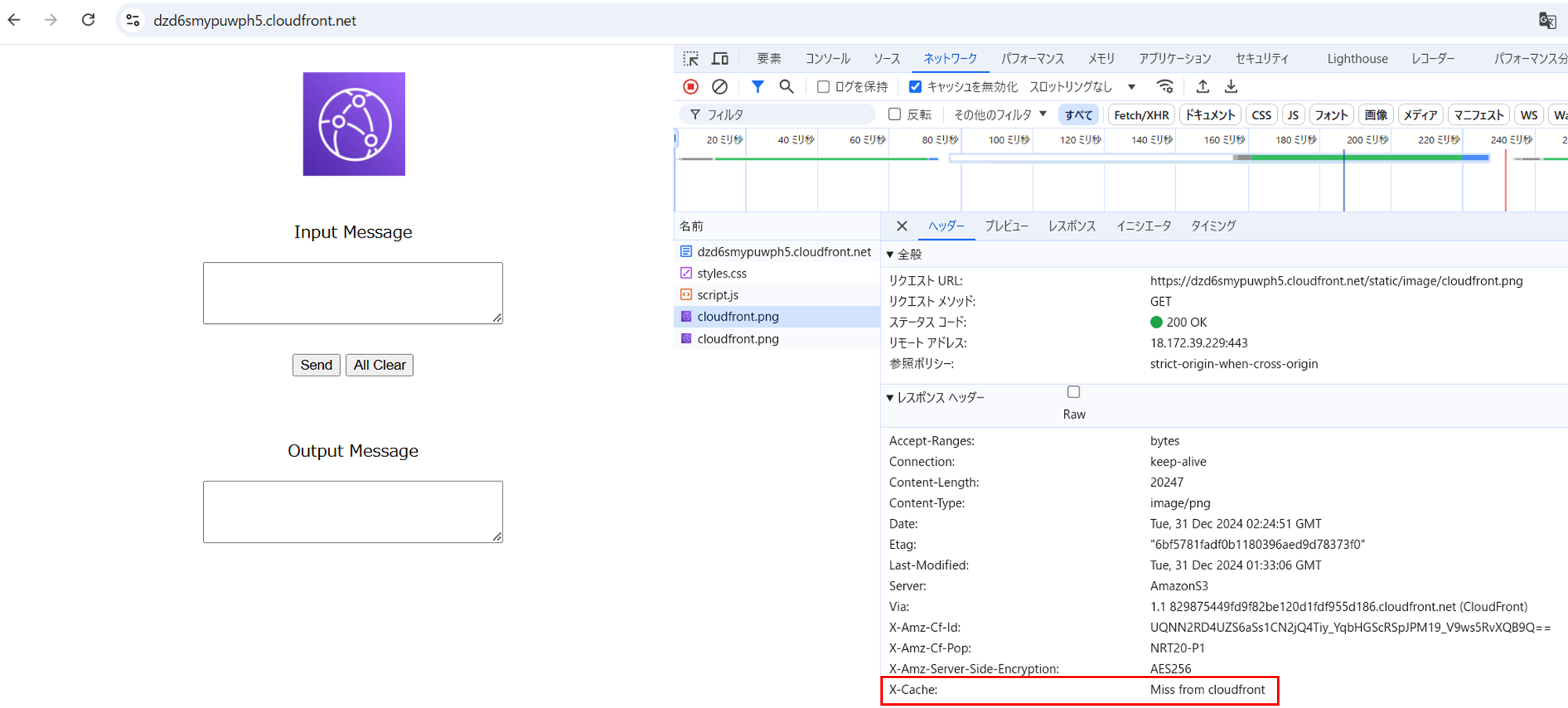Open the パフォーマンス panel tab
Image resolution: width=1568 pixels, height=708 pixels.
click(x=1033, y=57)
